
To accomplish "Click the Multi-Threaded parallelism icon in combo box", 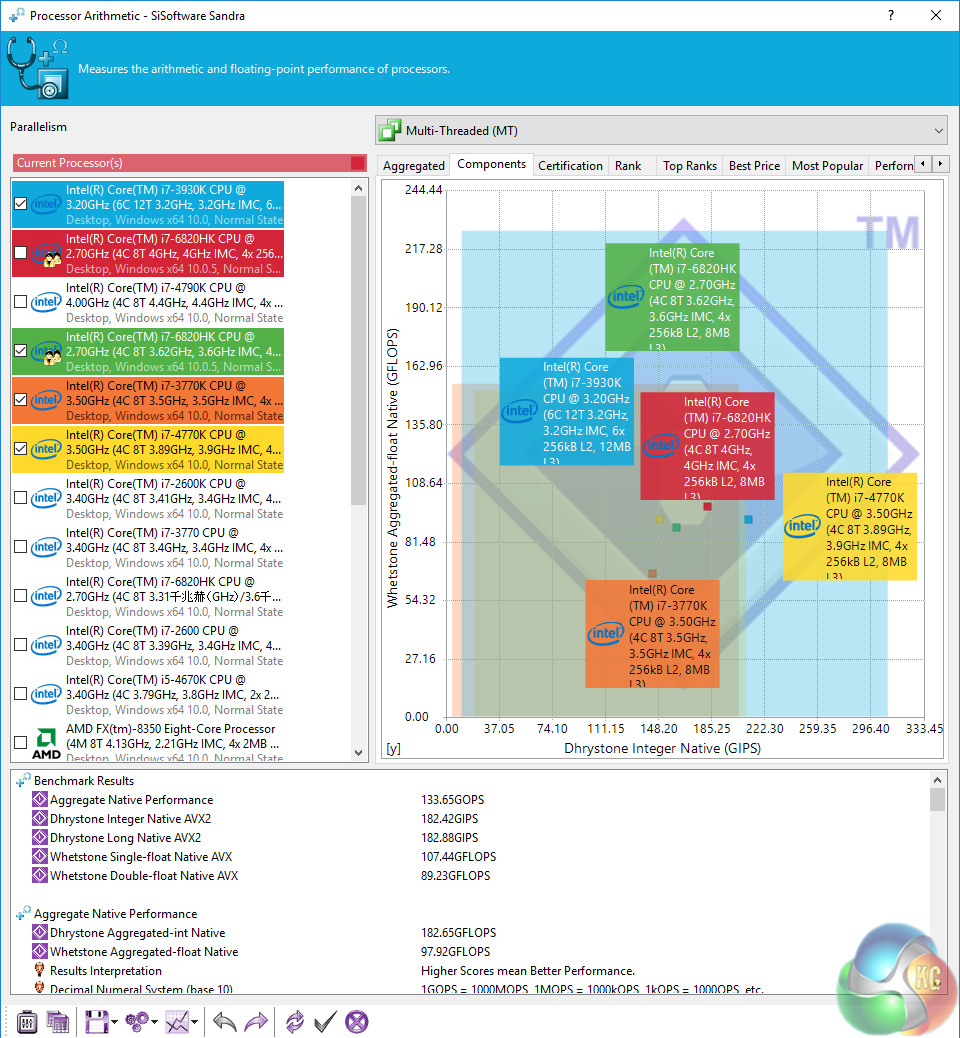I will point(390,130).
